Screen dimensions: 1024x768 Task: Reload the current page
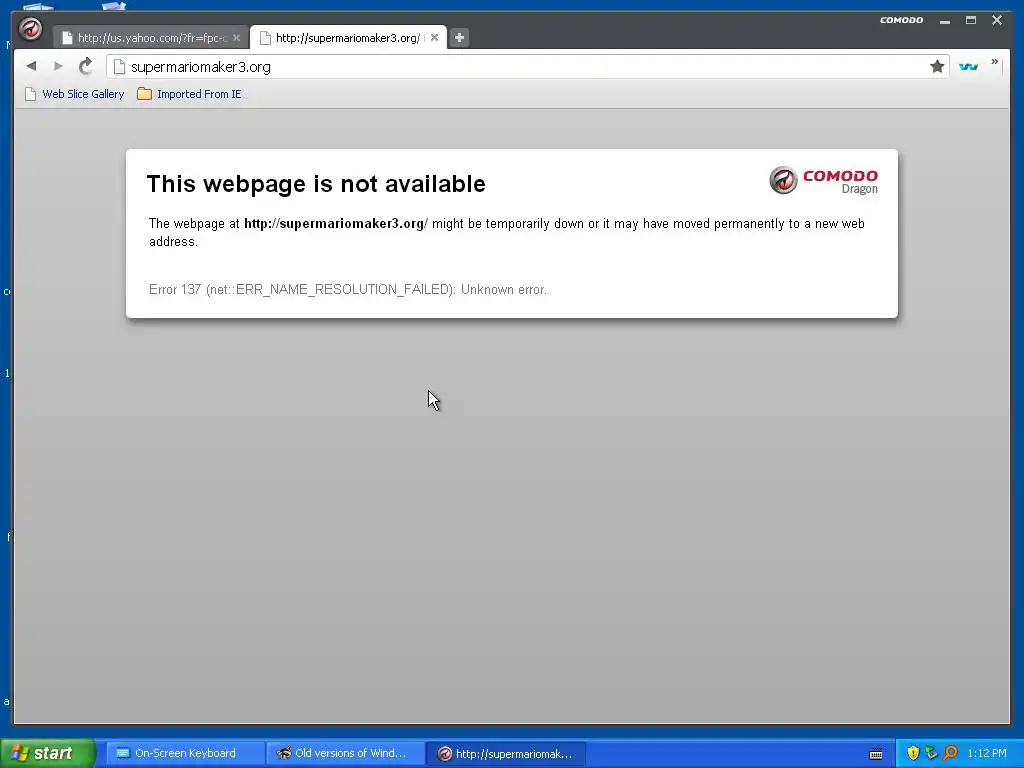tap(86, 66)
